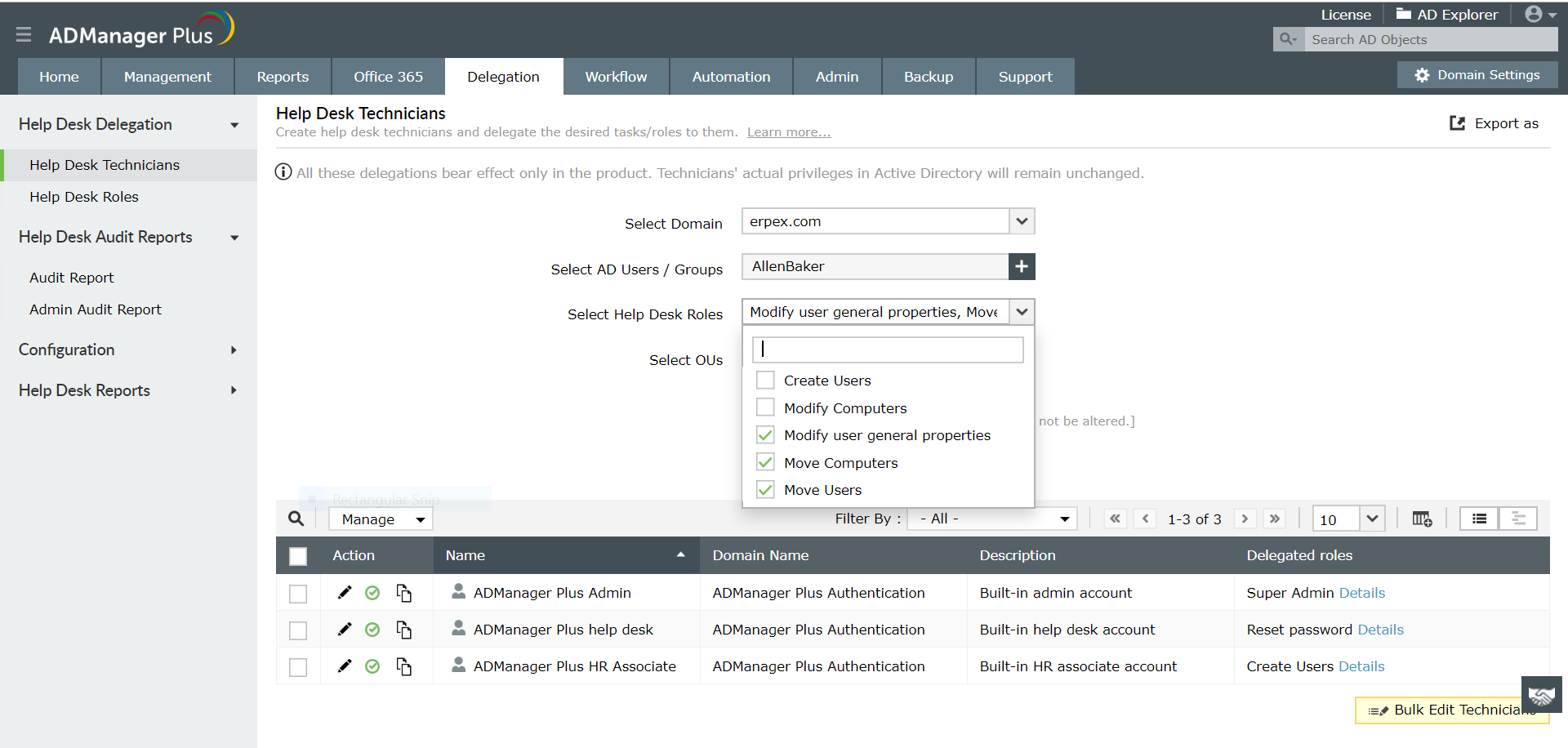Switch to the Office 365 tab
1568x748 pixels.
coord(389,77)
